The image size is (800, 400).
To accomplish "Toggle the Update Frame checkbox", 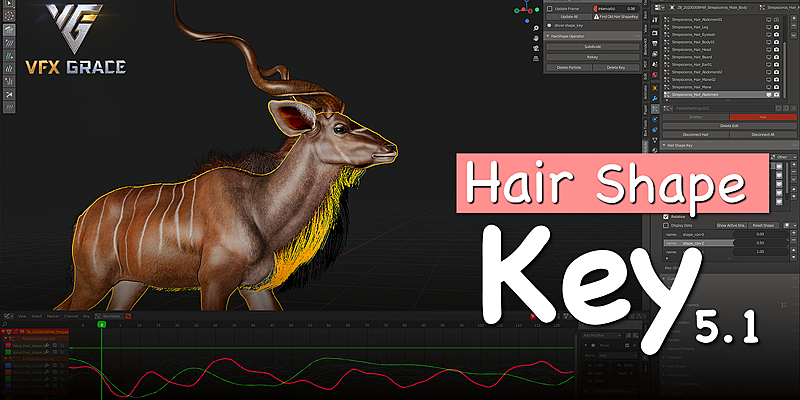I will pyautogui.click(x=549, y=9).
